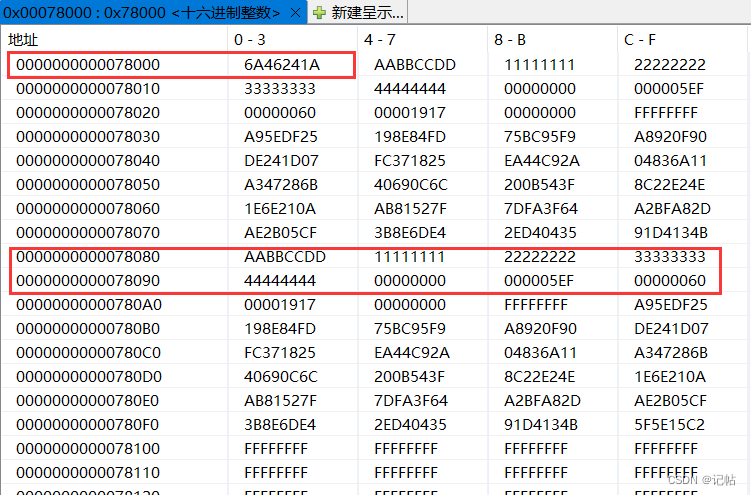The height and width of the screenshot is (495, 751).
Task: Select A347286B in row 078050
Action: tap(281, 184)
